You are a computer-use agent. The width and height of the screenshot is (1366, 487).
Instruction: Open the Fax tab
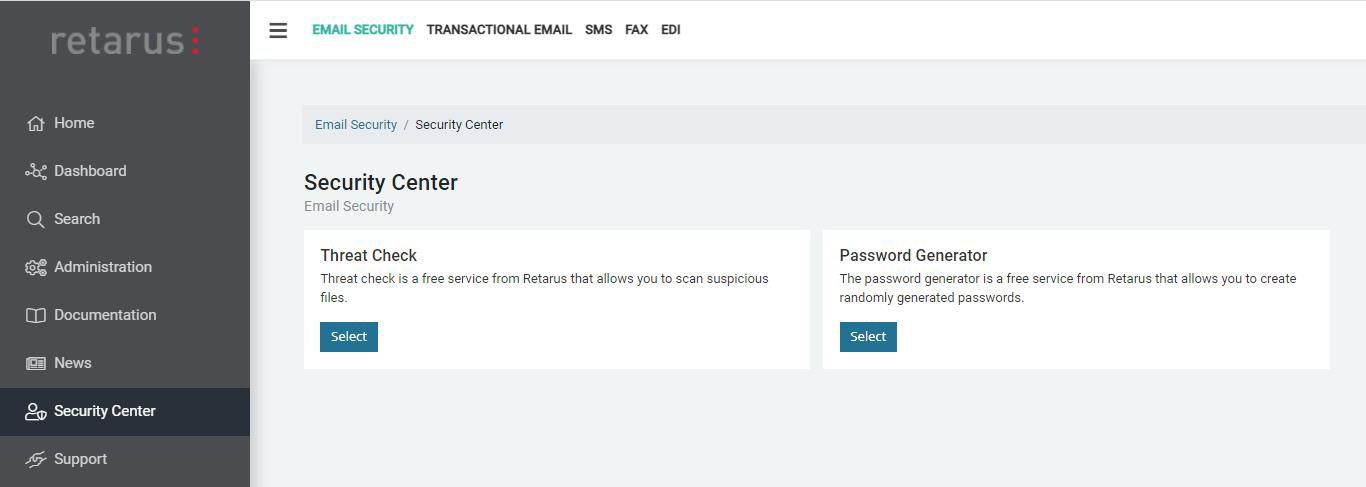point(636,30)
